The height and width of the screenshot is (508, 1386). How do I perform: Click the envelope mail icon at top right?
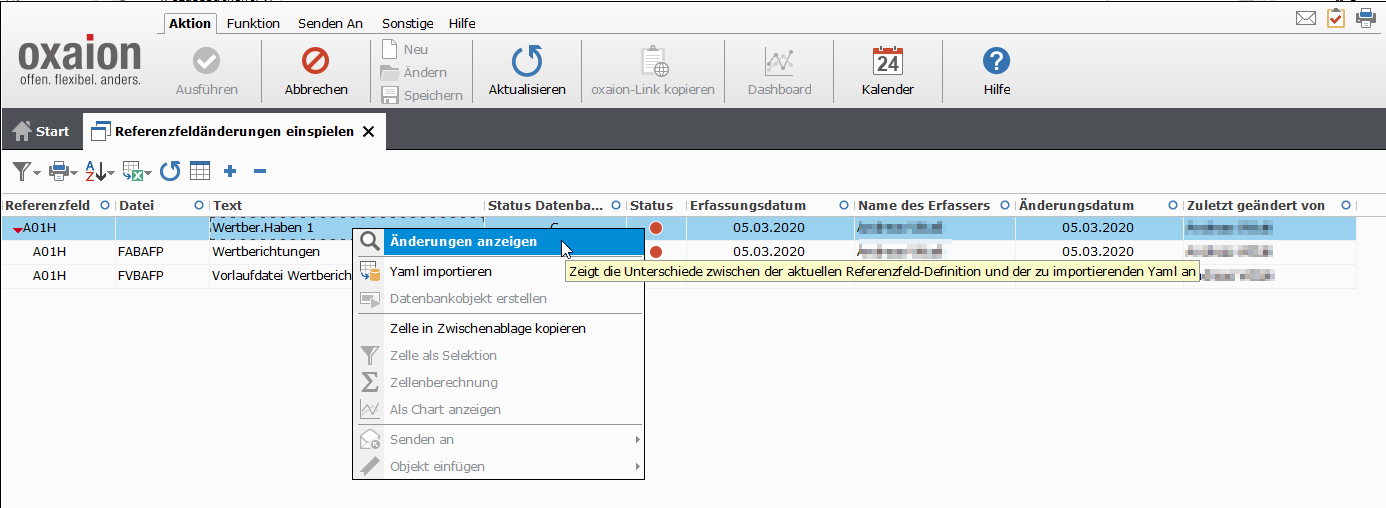(1305, 18)
